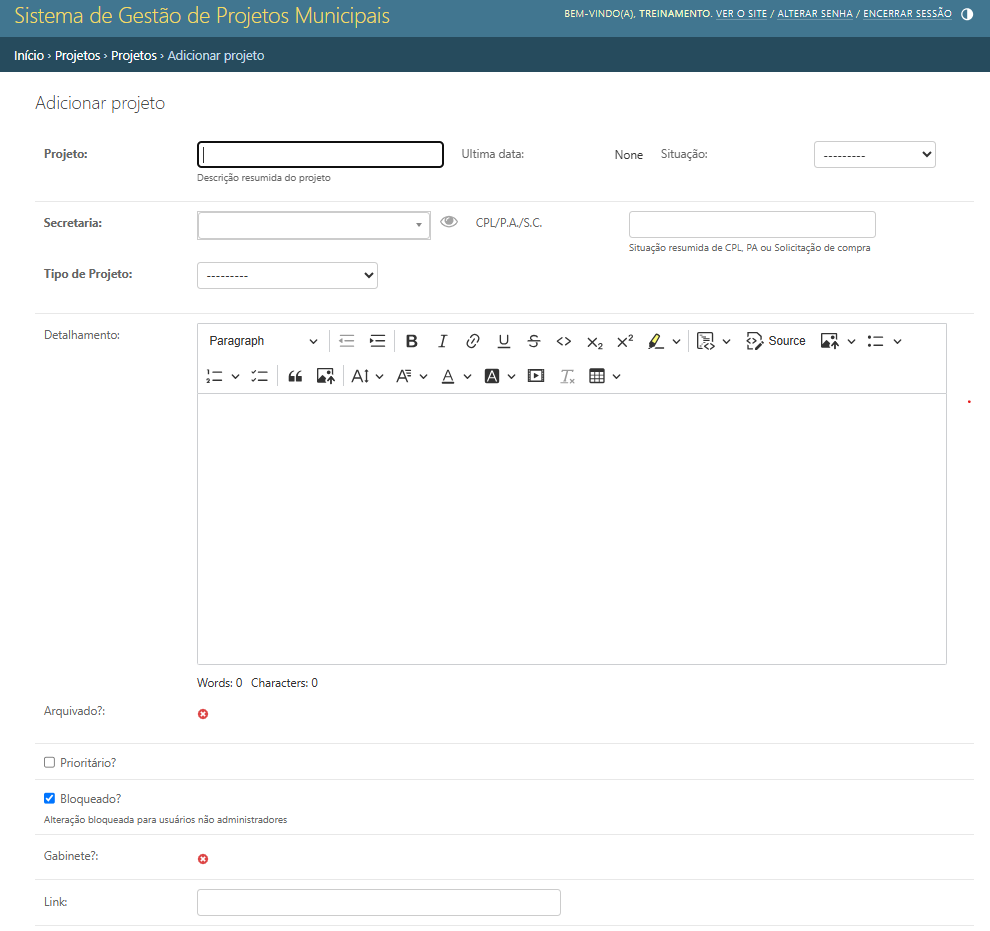Click the Arquivado? red status icon
The image size is (990, 931).
click(203, 714)
